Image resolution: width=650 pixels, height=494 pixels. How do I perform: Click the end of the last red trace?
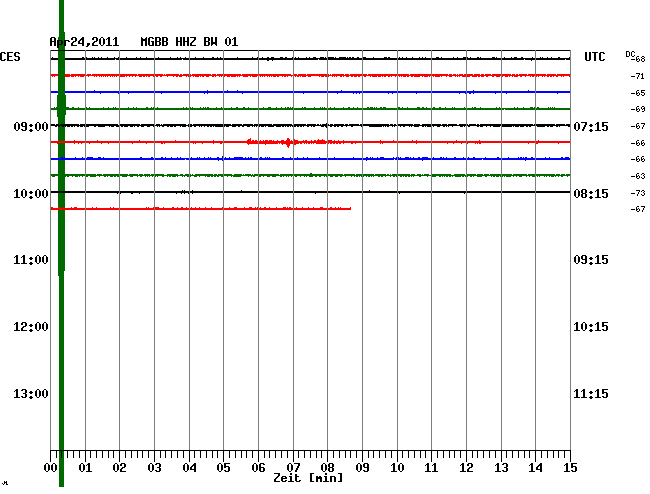350,208
